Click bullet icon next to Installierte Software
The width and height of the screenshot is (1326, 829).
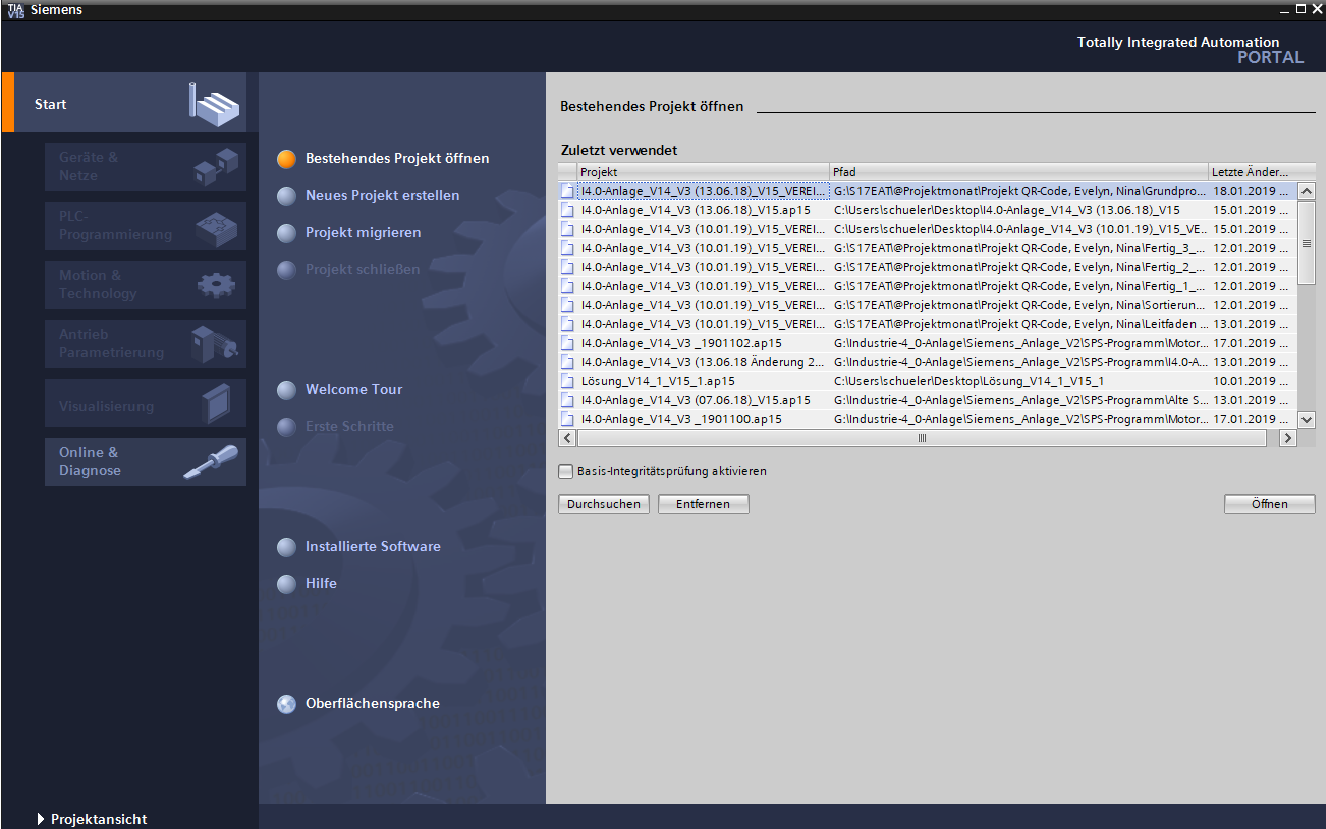coord(287,547)
